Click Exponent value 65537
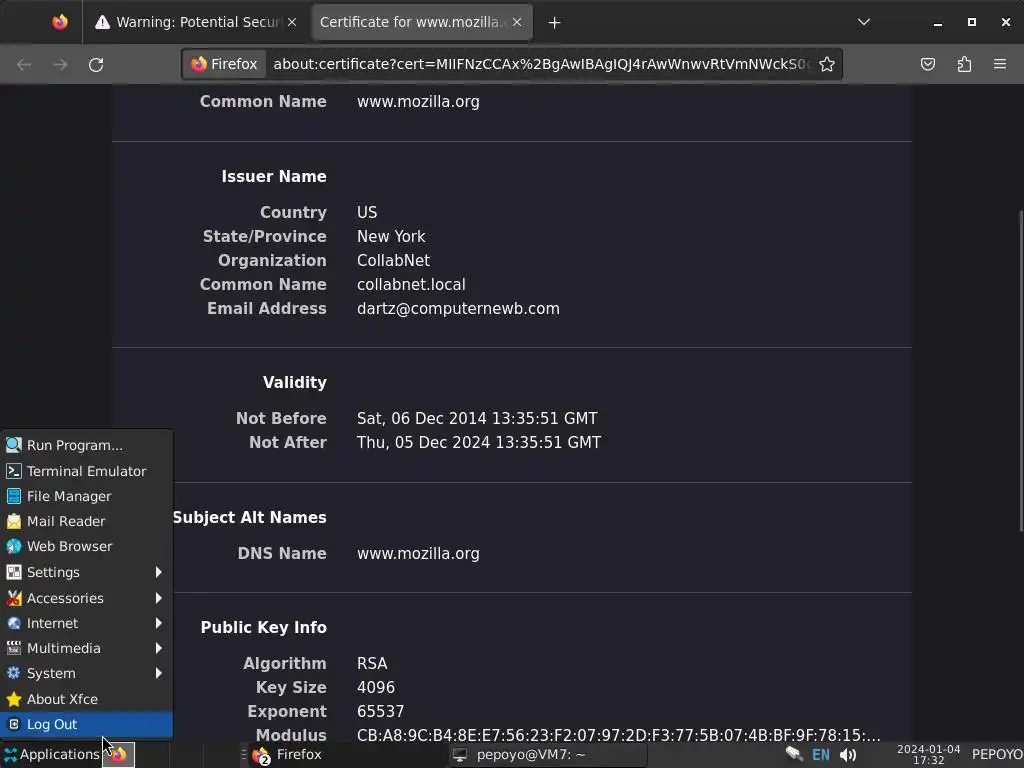Image resolution: width=1024 pixels, height=768 pixels. [380, 712]
